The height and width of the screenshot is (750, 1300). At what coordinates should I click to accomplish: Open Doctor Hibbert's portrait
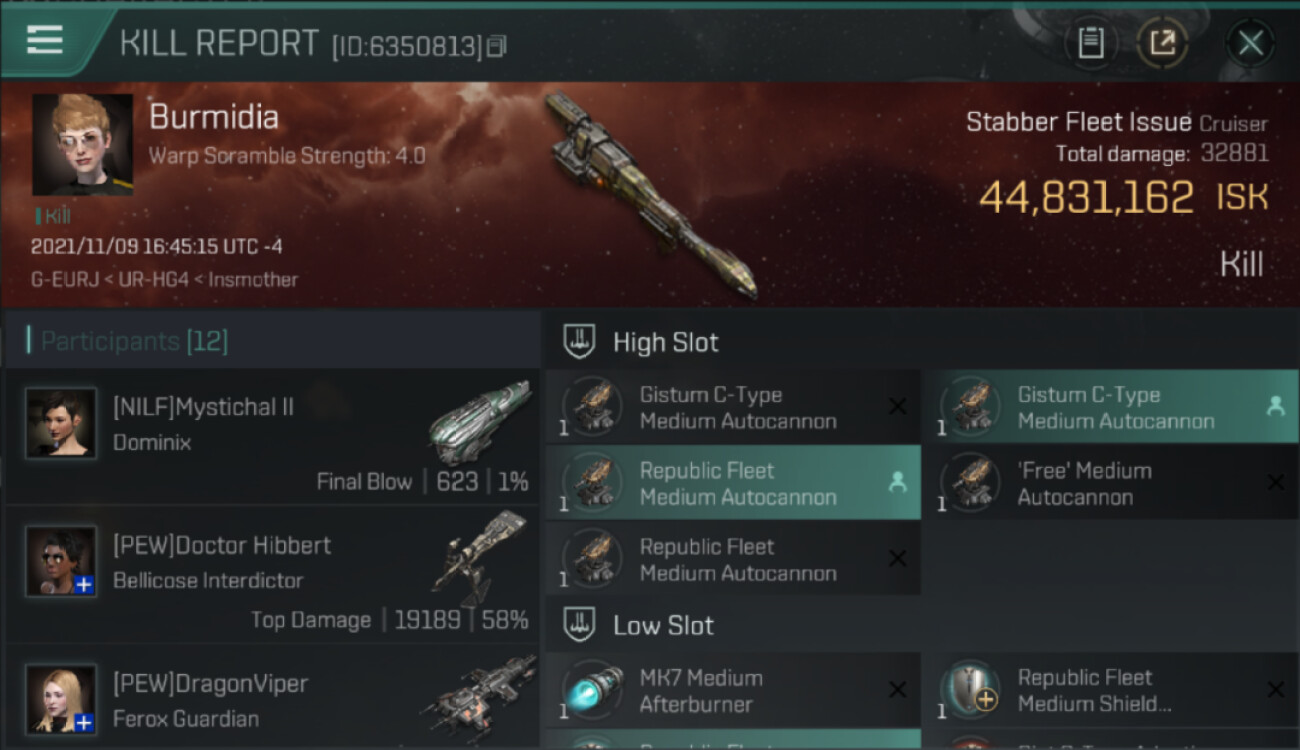coord(61,561)
